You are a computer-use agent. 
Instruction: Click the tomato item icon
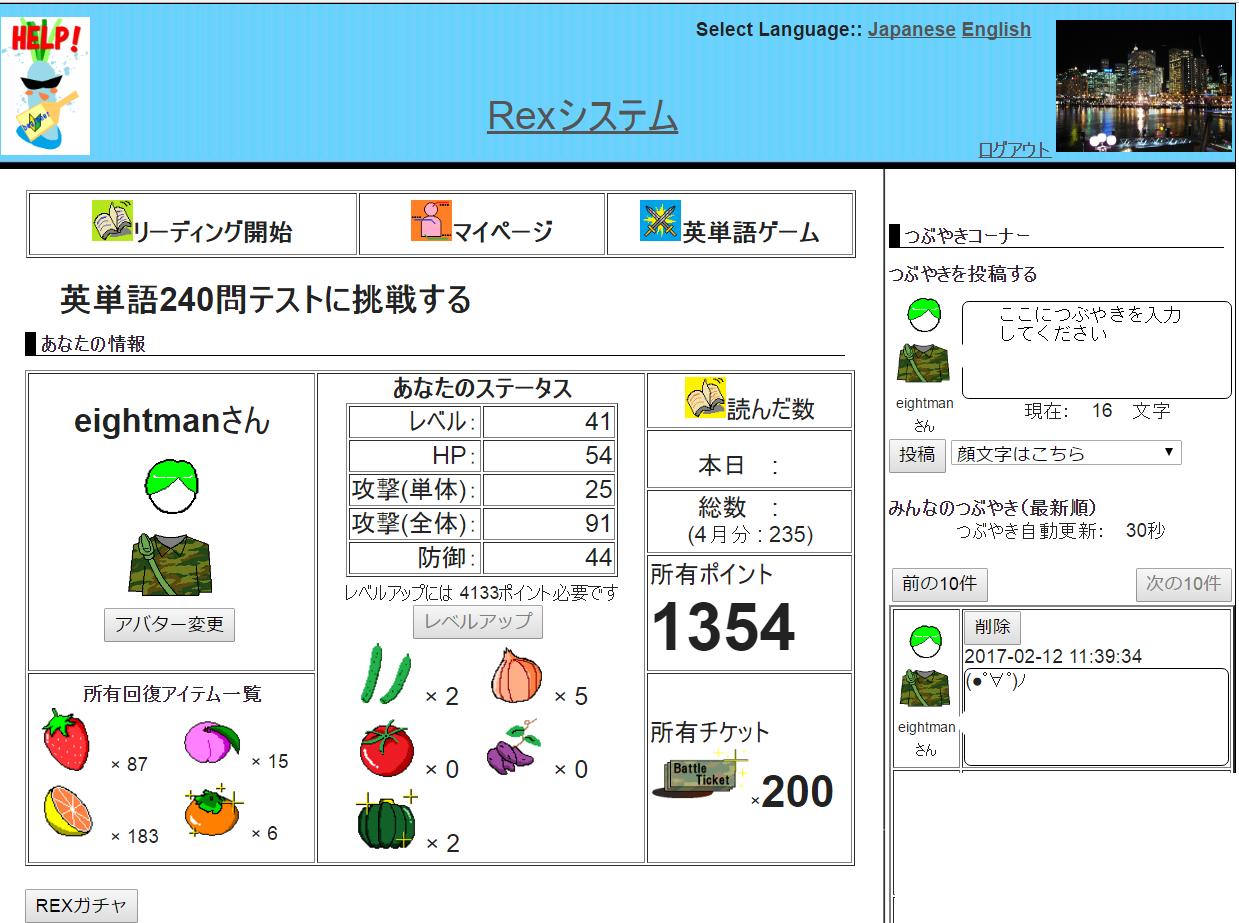386,749
